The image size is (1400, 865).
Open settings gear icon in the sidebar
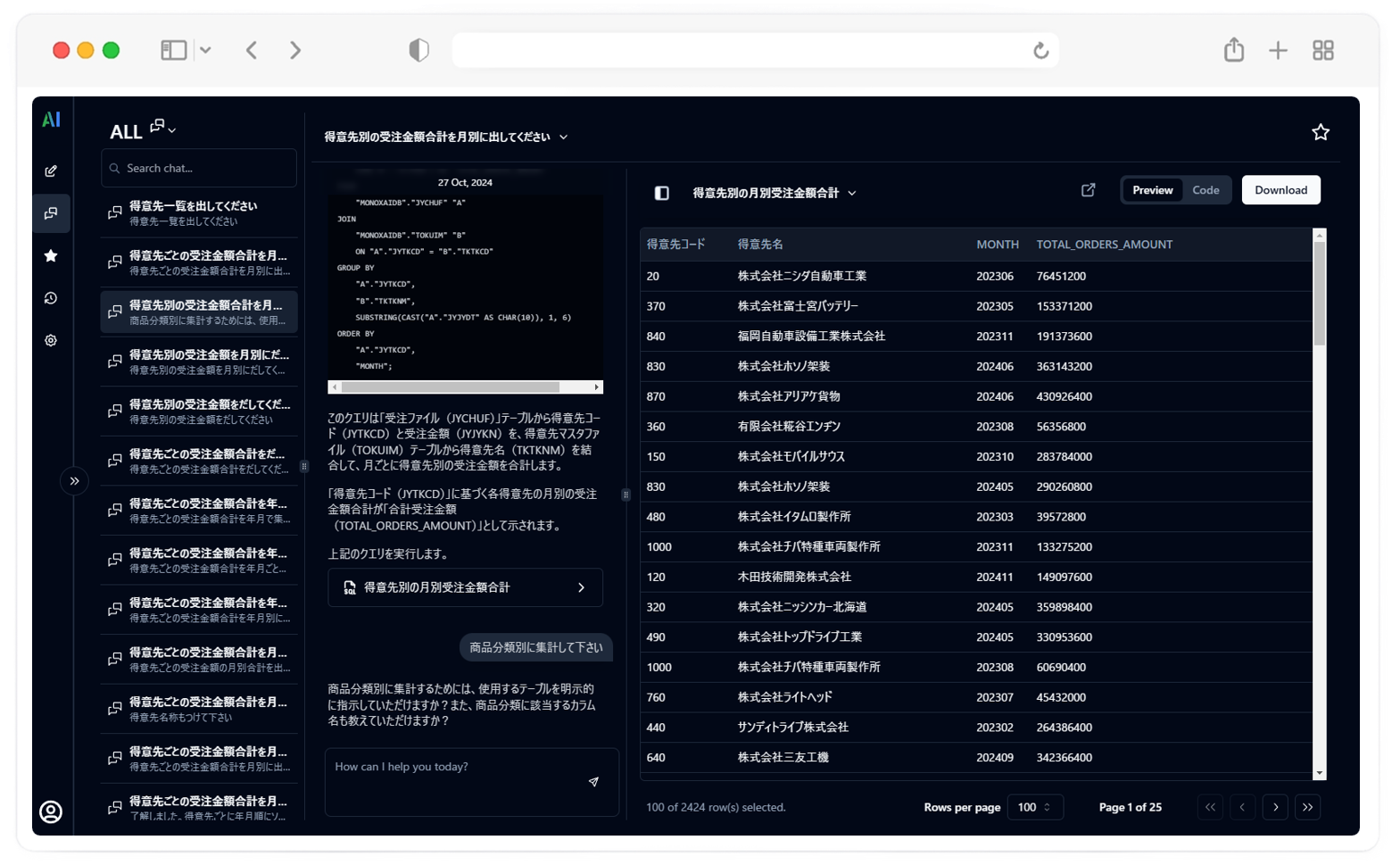pos(51,340)
